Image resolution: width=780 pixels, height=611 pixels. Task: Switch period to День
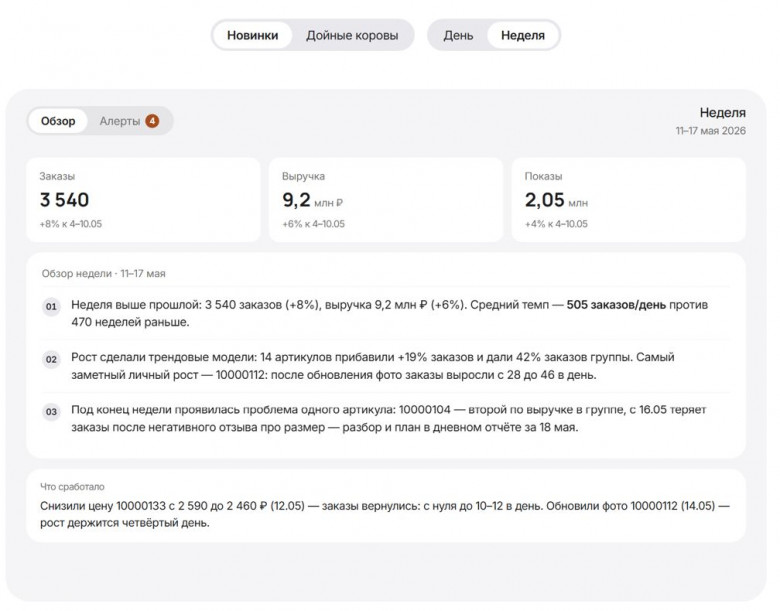(x=458, y=35)
